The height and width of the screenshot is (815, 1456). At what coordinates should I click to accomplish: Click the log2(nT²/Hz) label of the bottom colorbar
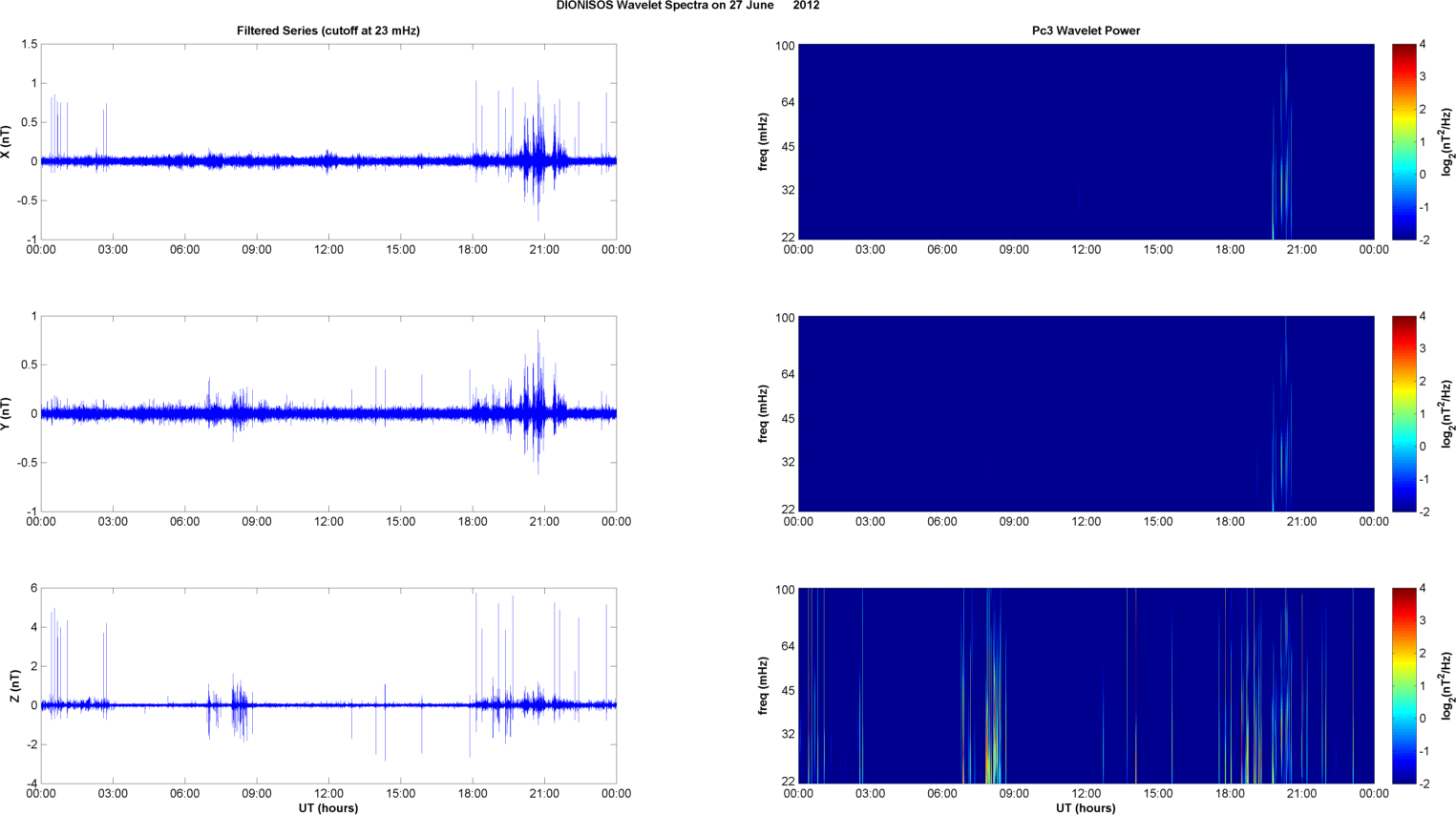click(x=1446, y=686)
